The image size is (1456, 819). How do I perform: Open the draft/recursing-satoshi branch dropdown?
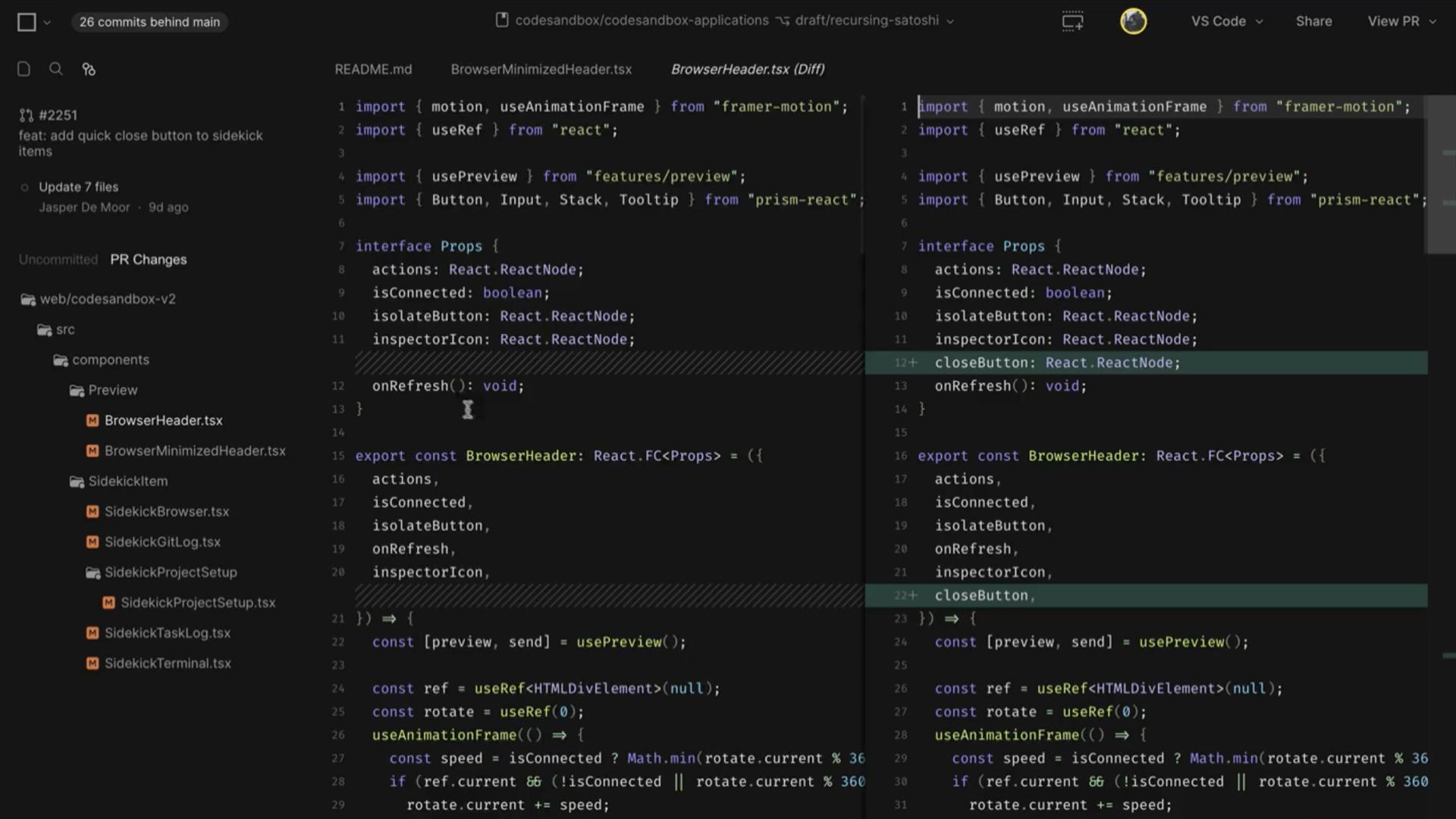872,20
